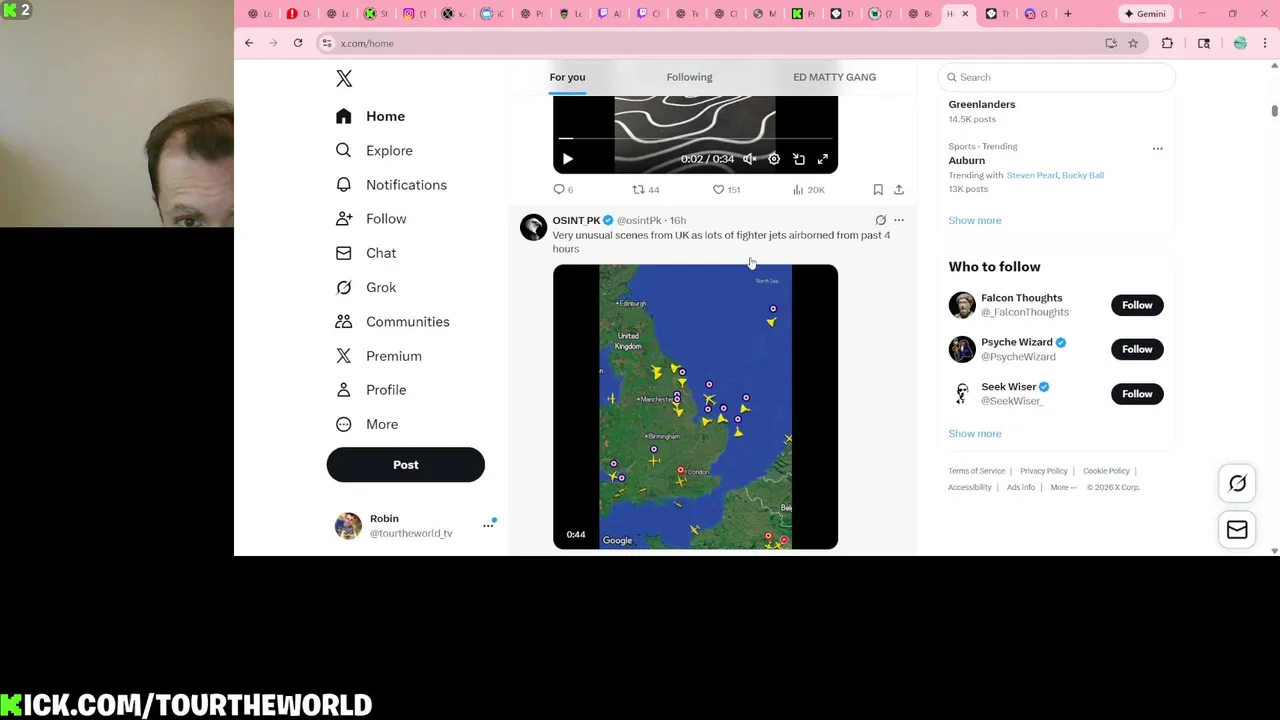Play the UK fighter jets map video
Screen dimensions: 1280x720
pos(695,407)
